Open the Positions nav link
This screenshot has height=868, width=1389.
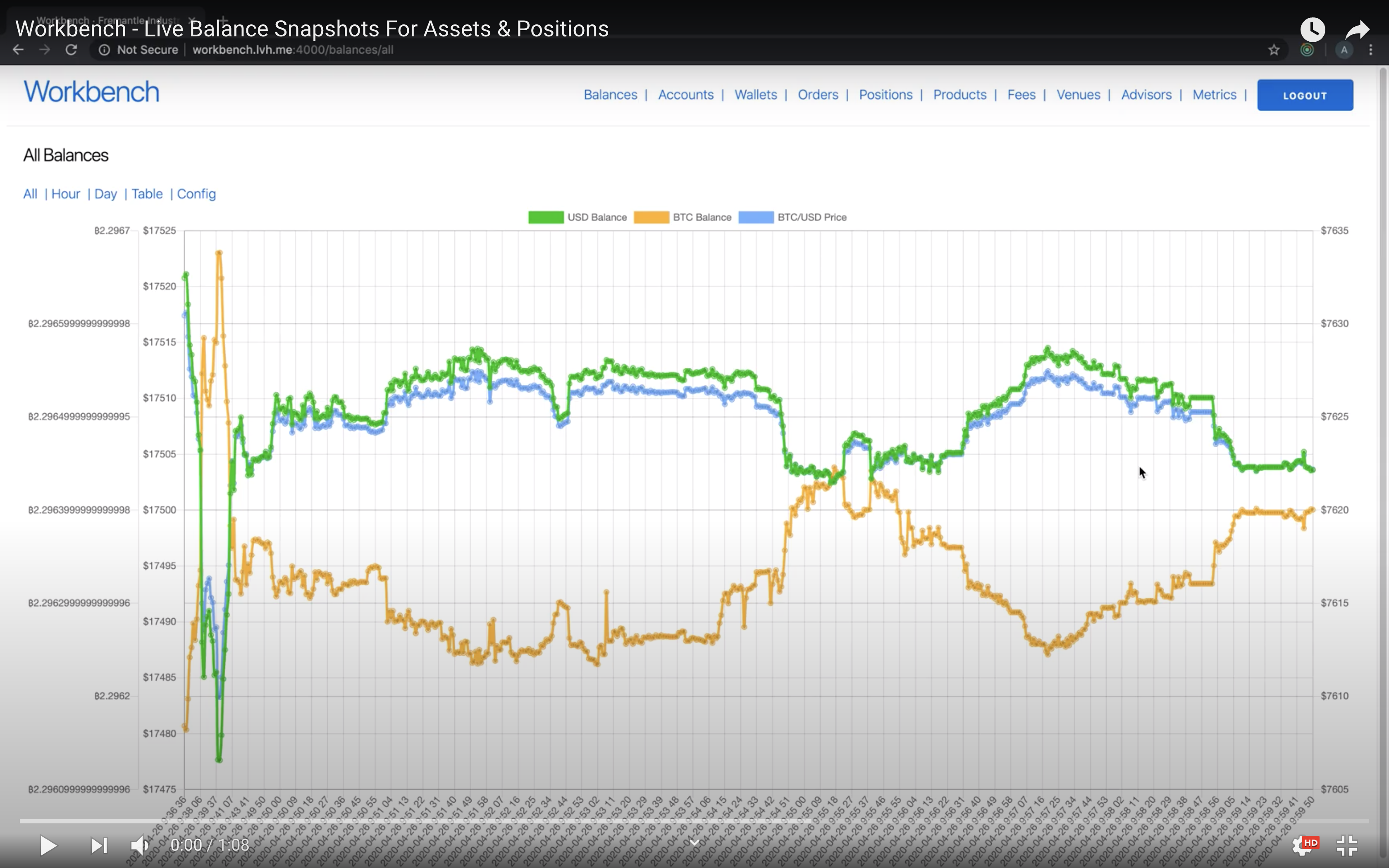coord(885,95)
